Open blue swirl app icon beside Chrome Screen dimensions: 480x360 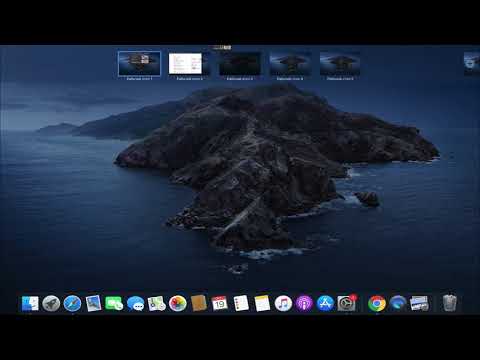[x=398, y=303]
